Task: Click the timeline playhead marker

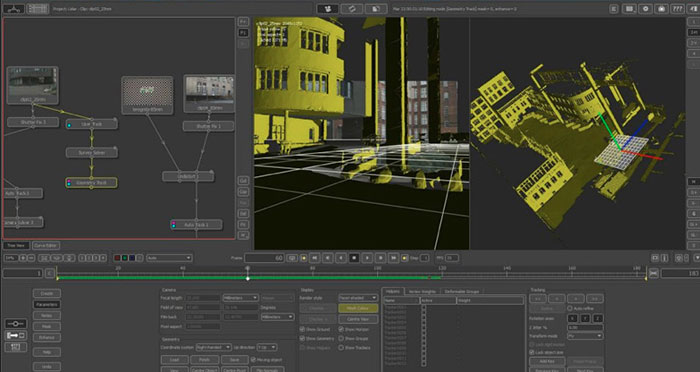Action: tap(248, 278)
